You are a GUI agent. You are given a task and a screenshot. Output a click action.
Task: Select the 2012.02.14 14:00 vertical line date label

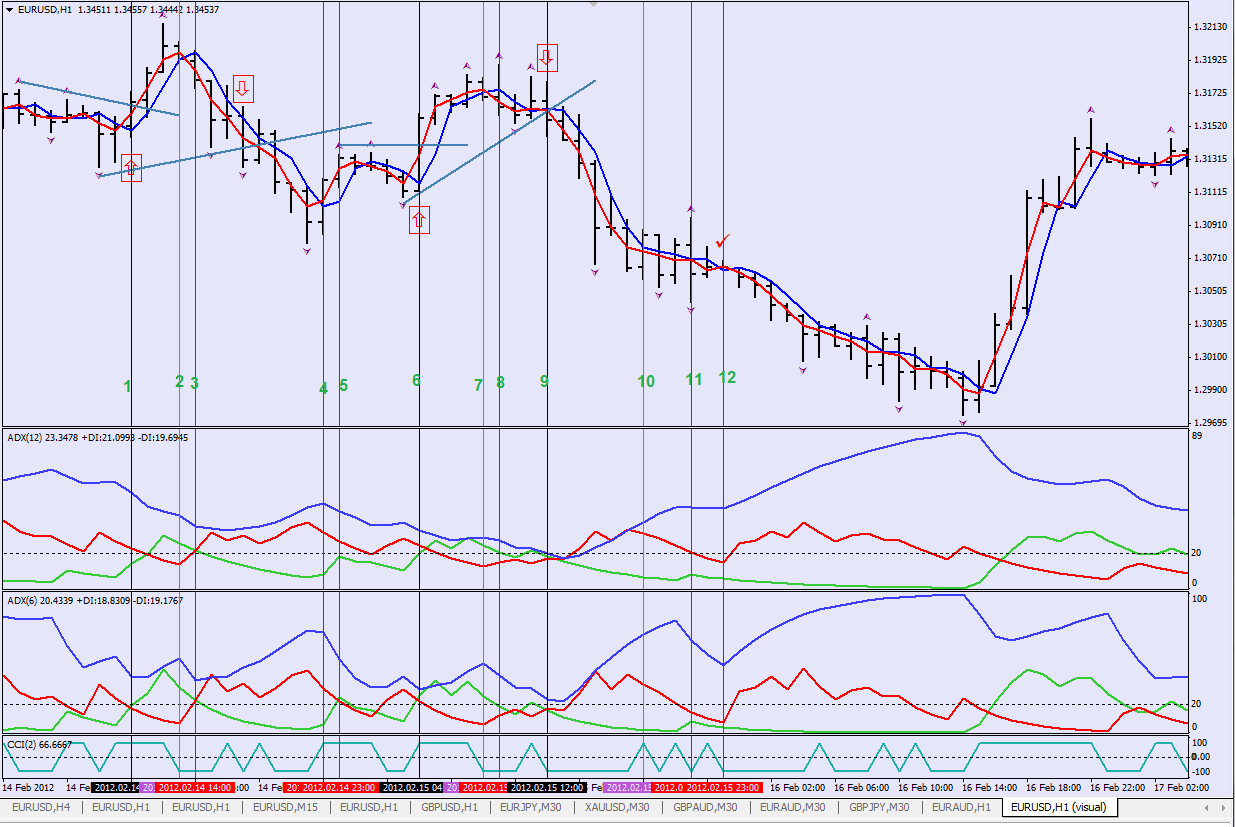pyautogui.click(x=193, y=788)
